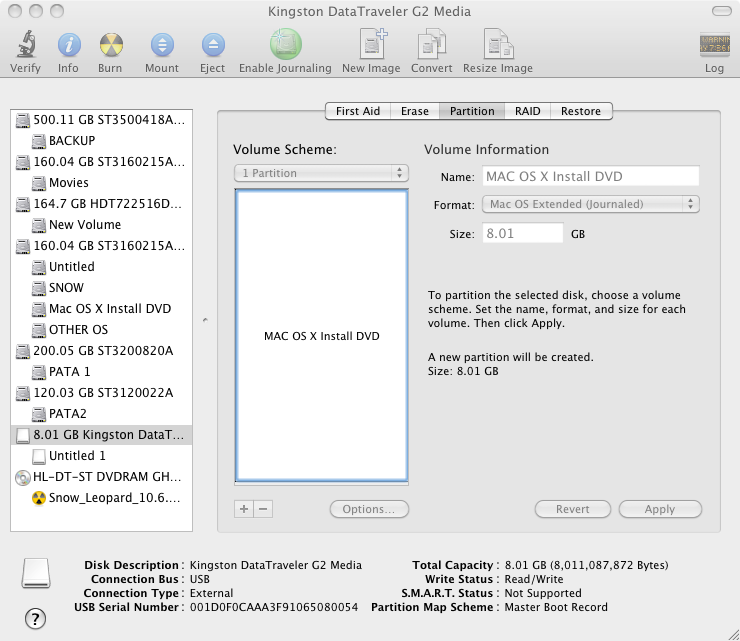Open the Format Mac OS Extended dropdown
Viewport: 740px width, 641px height.
tap(590, 204)
